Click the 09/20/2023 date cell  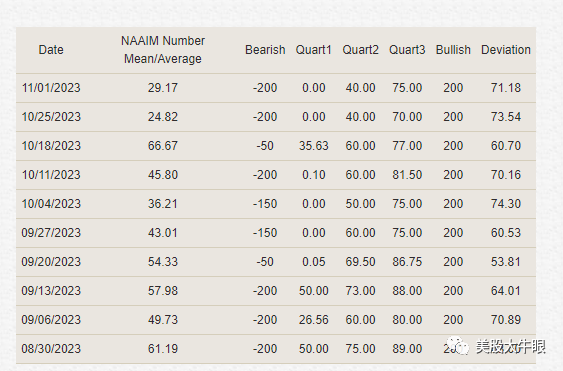click(51, 262)
